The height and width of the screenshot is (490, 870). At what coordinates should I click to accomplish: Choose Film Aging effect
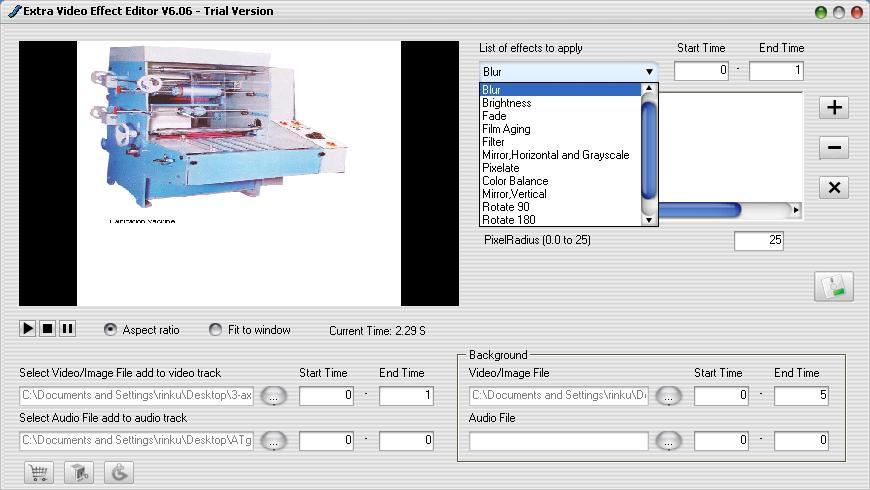point(560,129)
